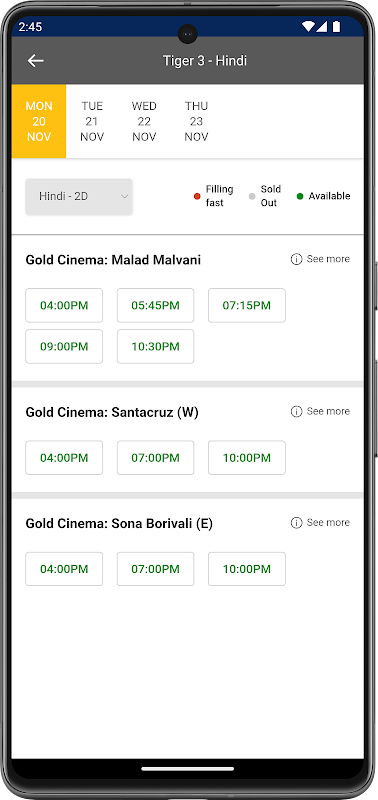Viewport: 378px width, 800px height.
Task: Book 04:00PM show at Santacruz (W)
Action: (64, 458)
